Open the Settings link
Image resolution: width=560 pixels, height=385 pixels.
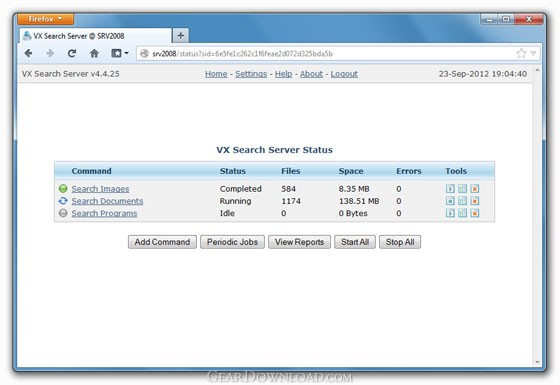251,74
